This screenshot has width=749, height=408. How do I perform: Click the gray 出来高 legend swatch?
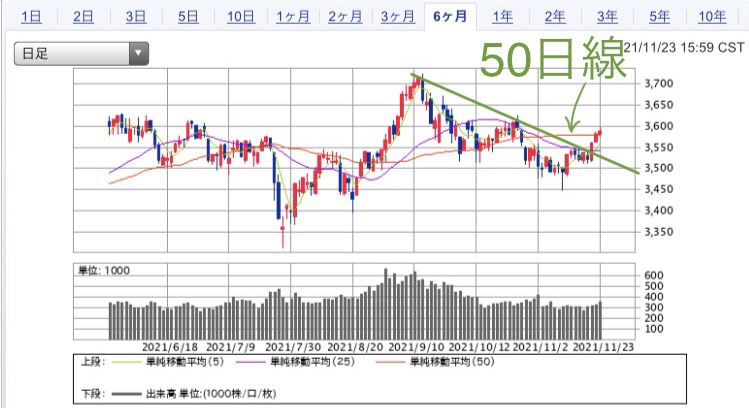127,394
